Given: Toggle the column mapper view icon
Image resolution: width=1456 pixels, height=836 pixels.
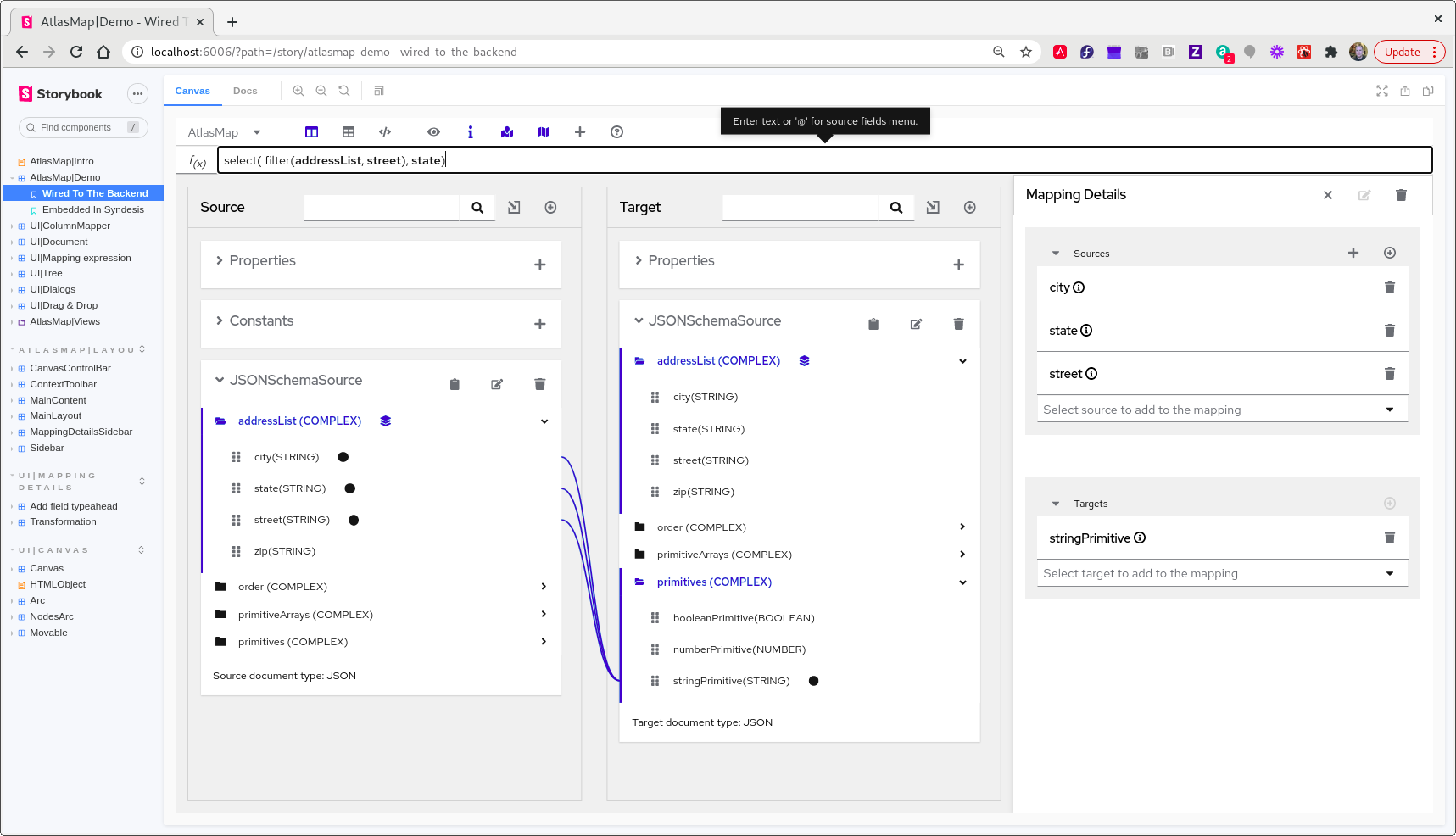Looking at the screenshot, I should 311,131.
